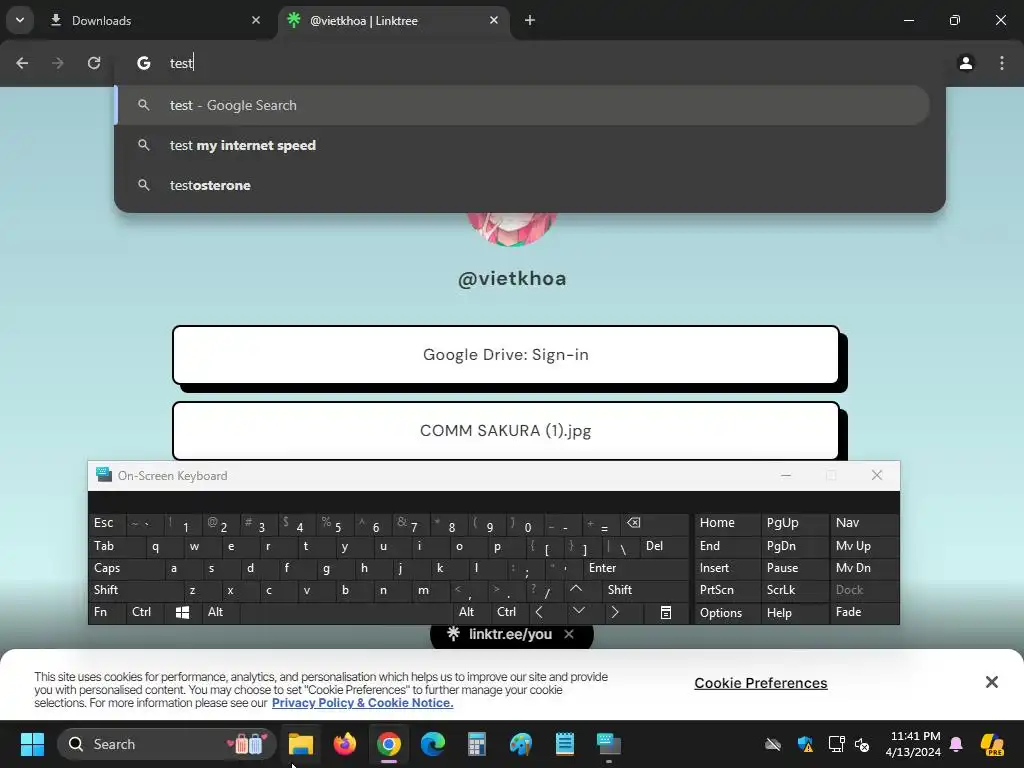Open Calculator from the taskbar

(477, 744)
